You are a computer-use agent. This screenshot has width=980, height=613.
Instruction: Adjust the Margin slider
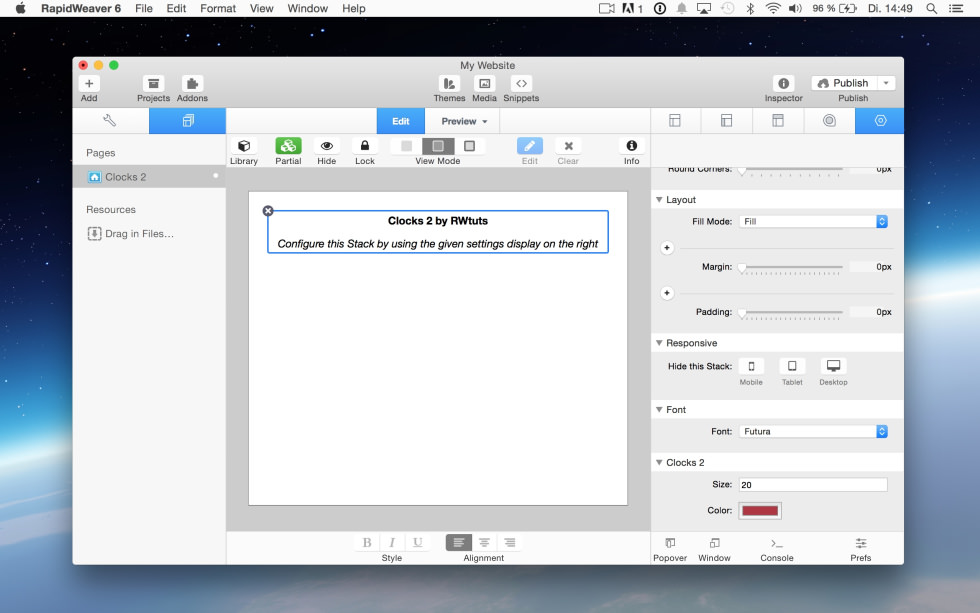(791, 267)
